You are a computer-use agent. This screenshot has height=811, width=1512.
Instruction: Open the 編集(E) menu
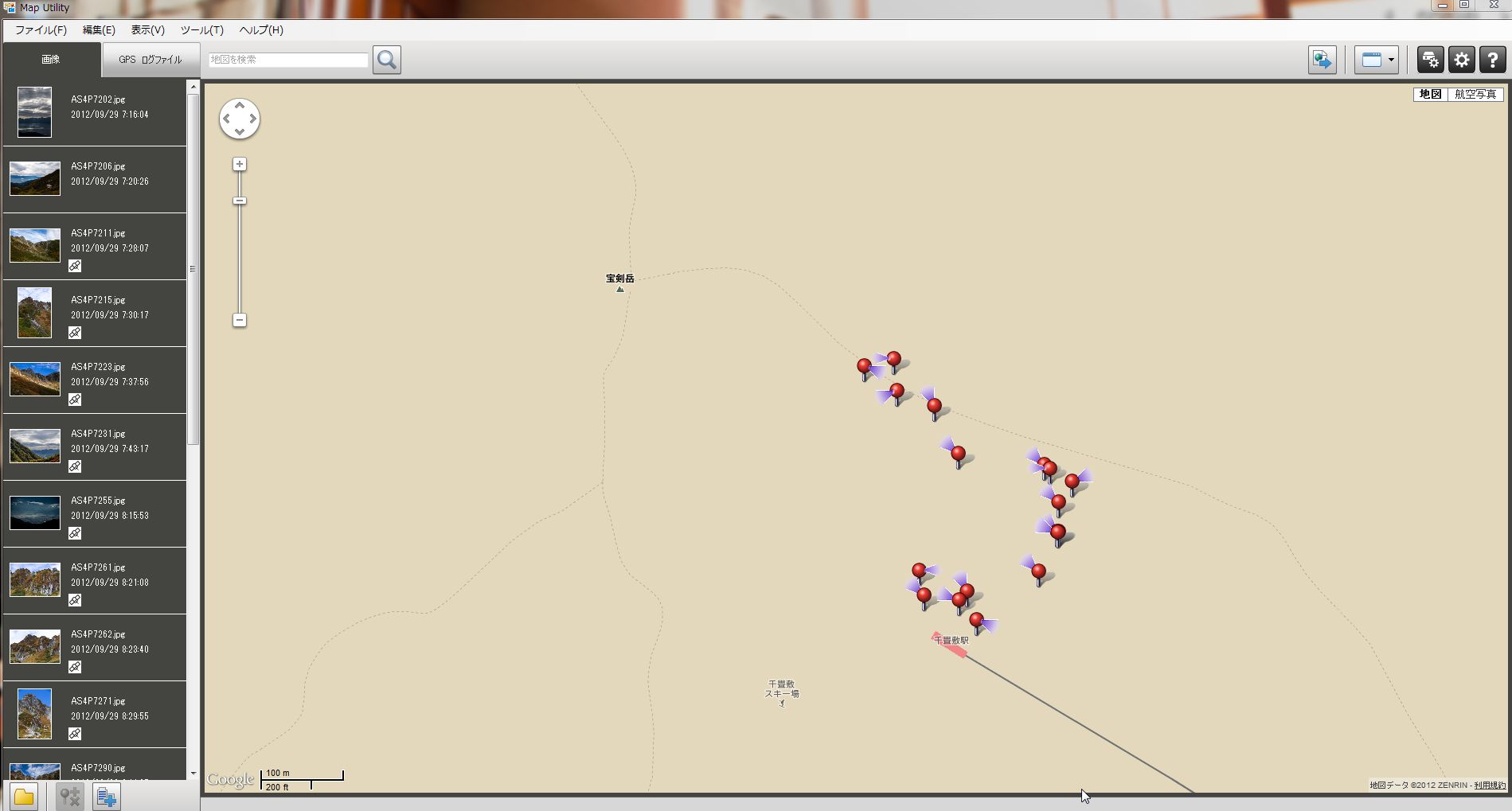[99, 30]
